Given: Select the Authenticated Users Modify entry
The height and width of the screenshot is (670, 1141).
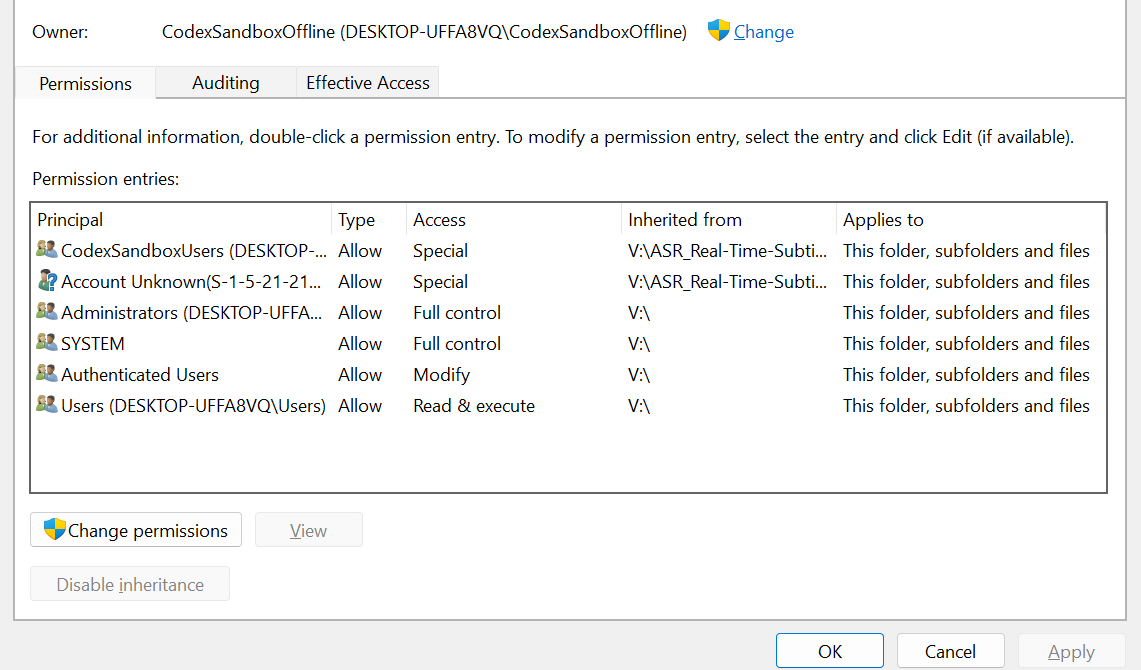Looking at the screenshot, I should pyautogui.click(x=568, y=375).
